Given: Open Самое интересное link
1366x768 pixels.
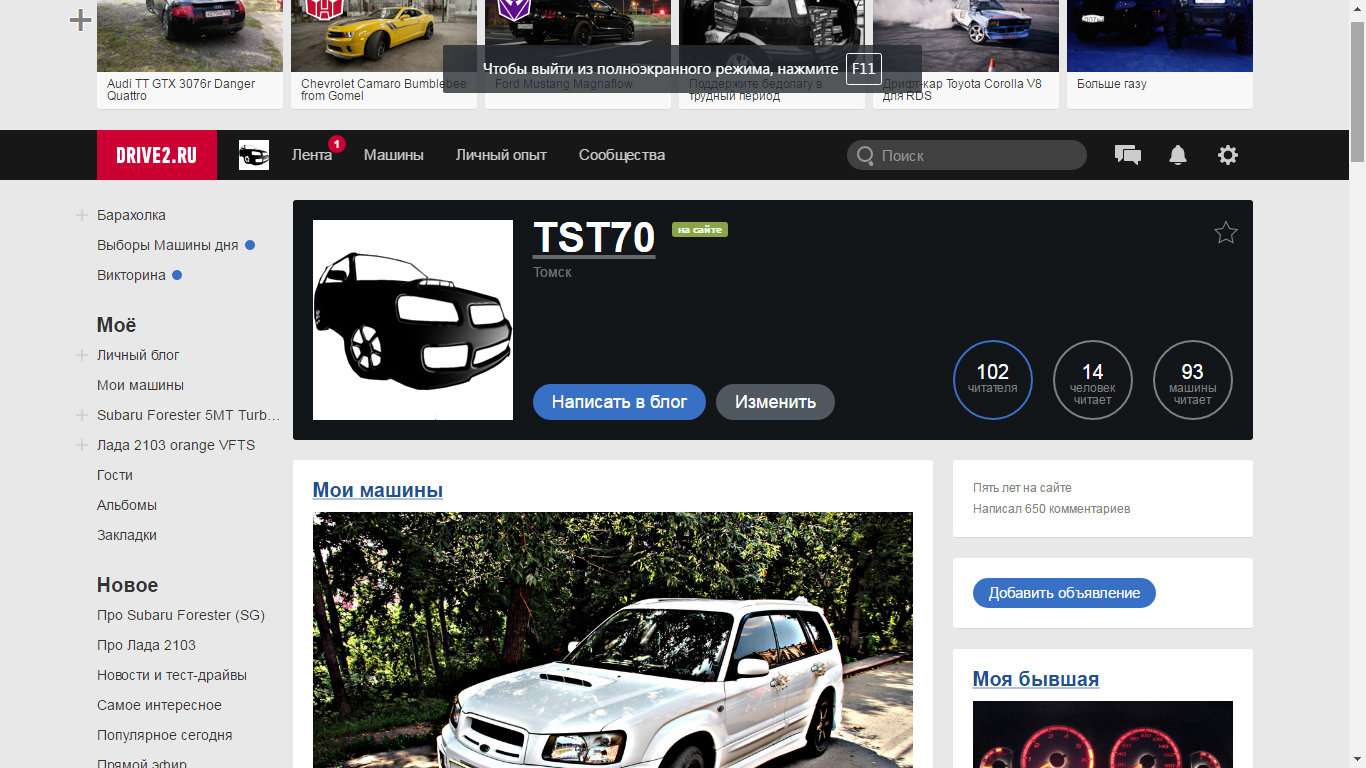Looking at the screenshot, I should pyautogui.click(x=159, y=705).
